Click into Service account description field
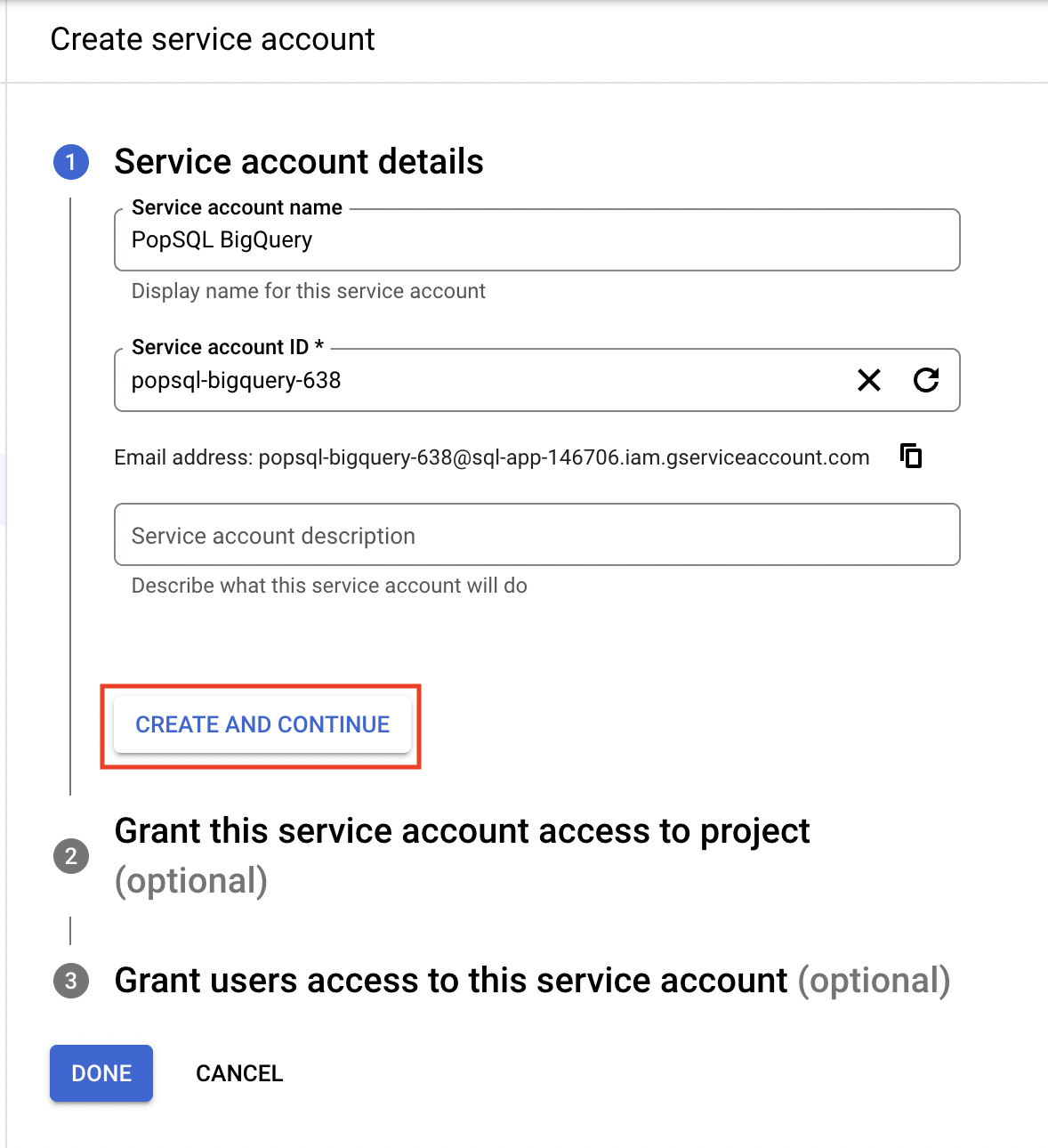This screenshot has height=1148, width=1048. coord(537,535)
